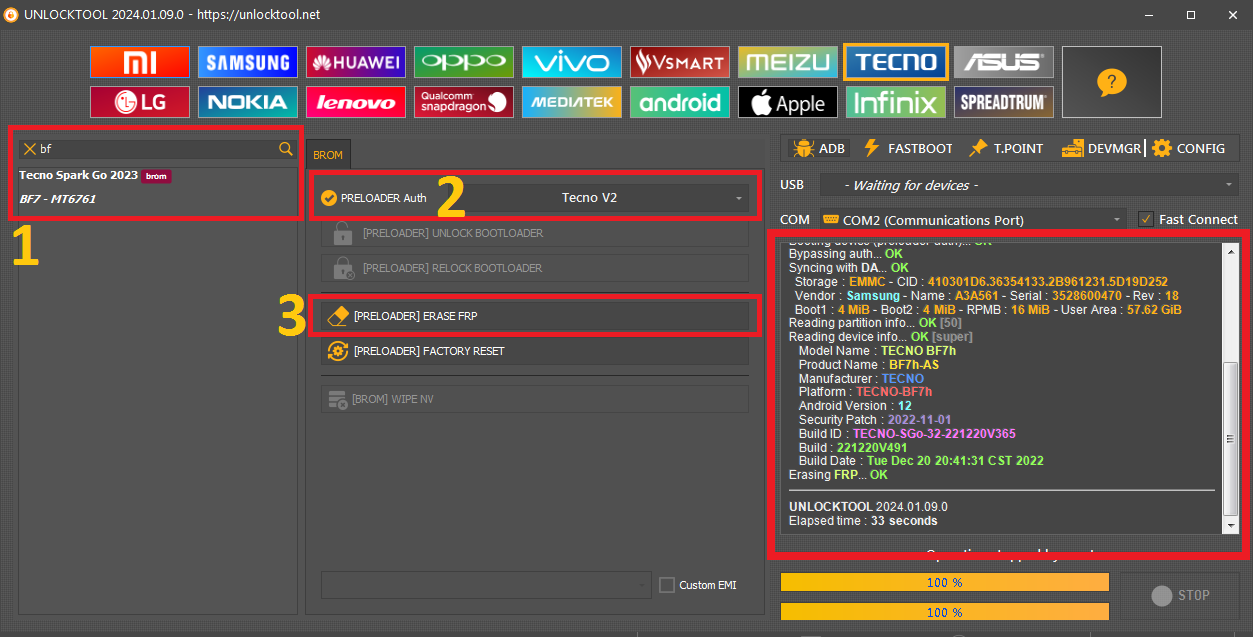Select the Meizu brand tile
1253x637 pixels.
[788, 62]
